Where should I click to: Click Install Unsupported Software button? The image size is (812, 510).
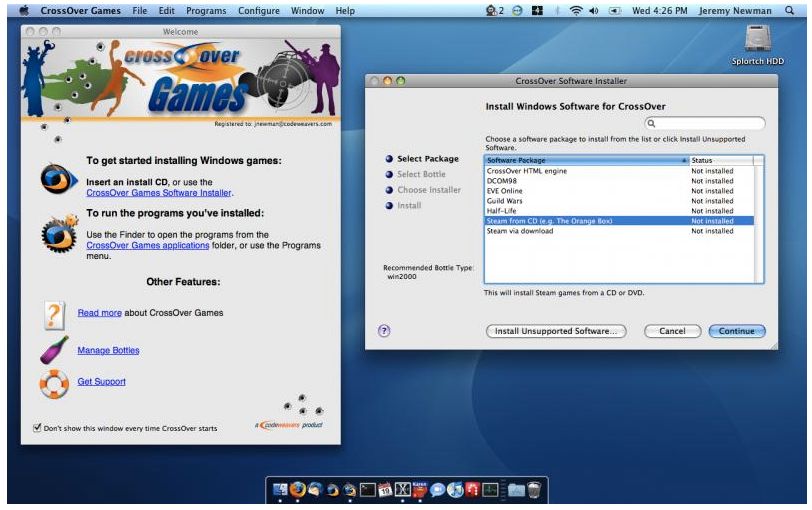click(556, 331)
